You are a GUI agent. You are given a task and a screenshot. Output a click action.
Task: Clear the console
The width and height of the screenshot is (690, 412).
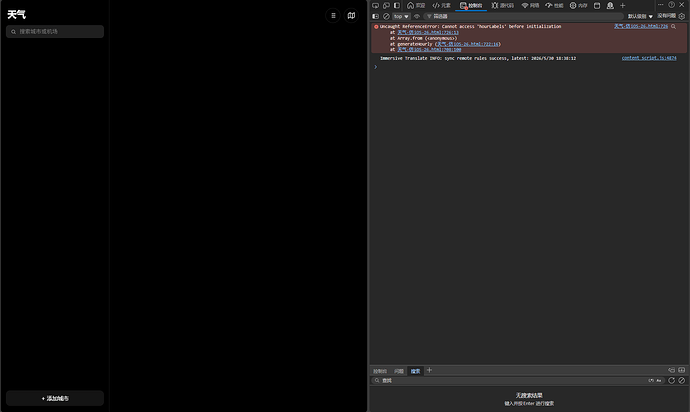coord(386,16)
